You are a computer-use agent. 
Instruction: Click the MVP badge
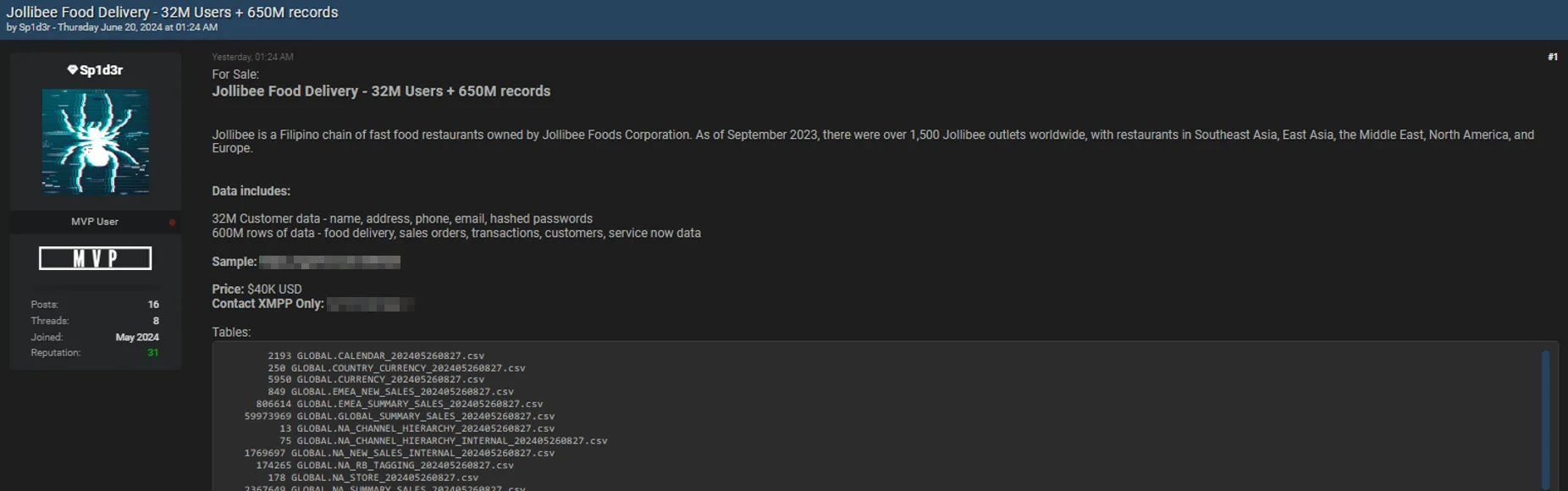[x=96, y=258]
